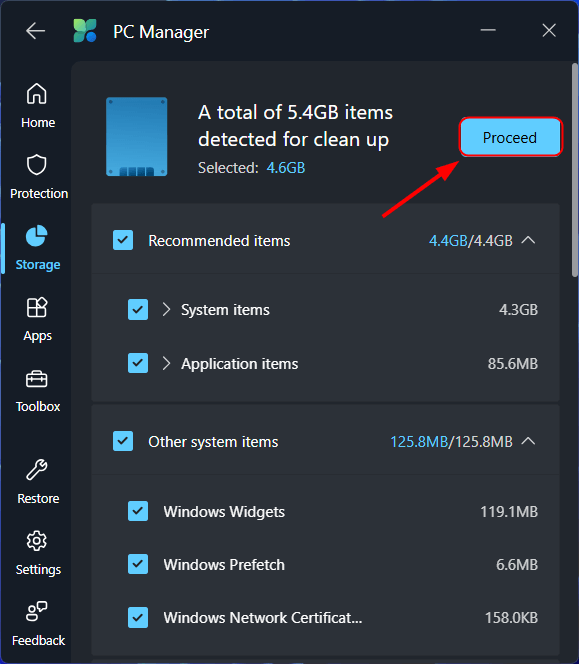Click the Proceed button
This screenshot has height=664, width=579.
coord(510,137)
